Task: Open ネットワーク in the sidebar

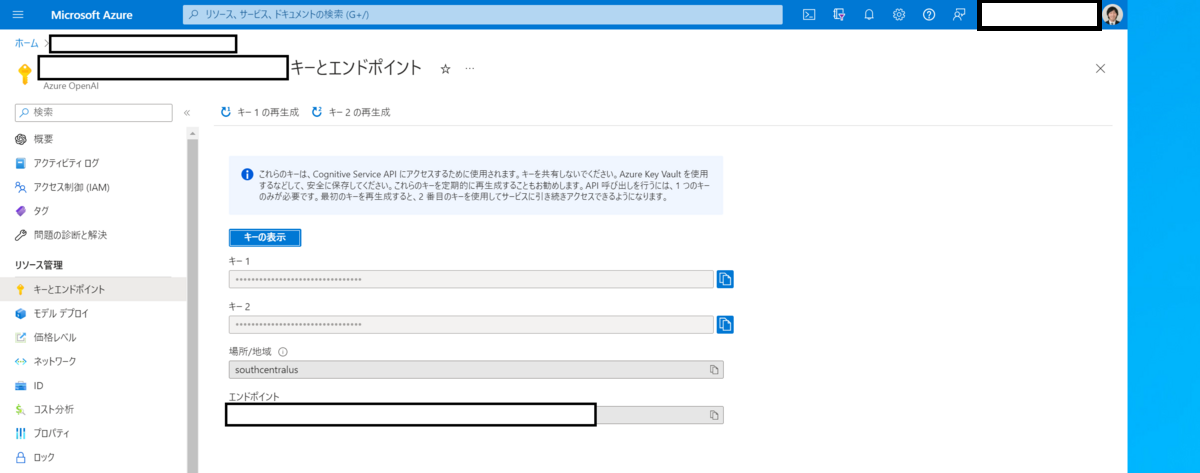Action: (x=93, y=361)
